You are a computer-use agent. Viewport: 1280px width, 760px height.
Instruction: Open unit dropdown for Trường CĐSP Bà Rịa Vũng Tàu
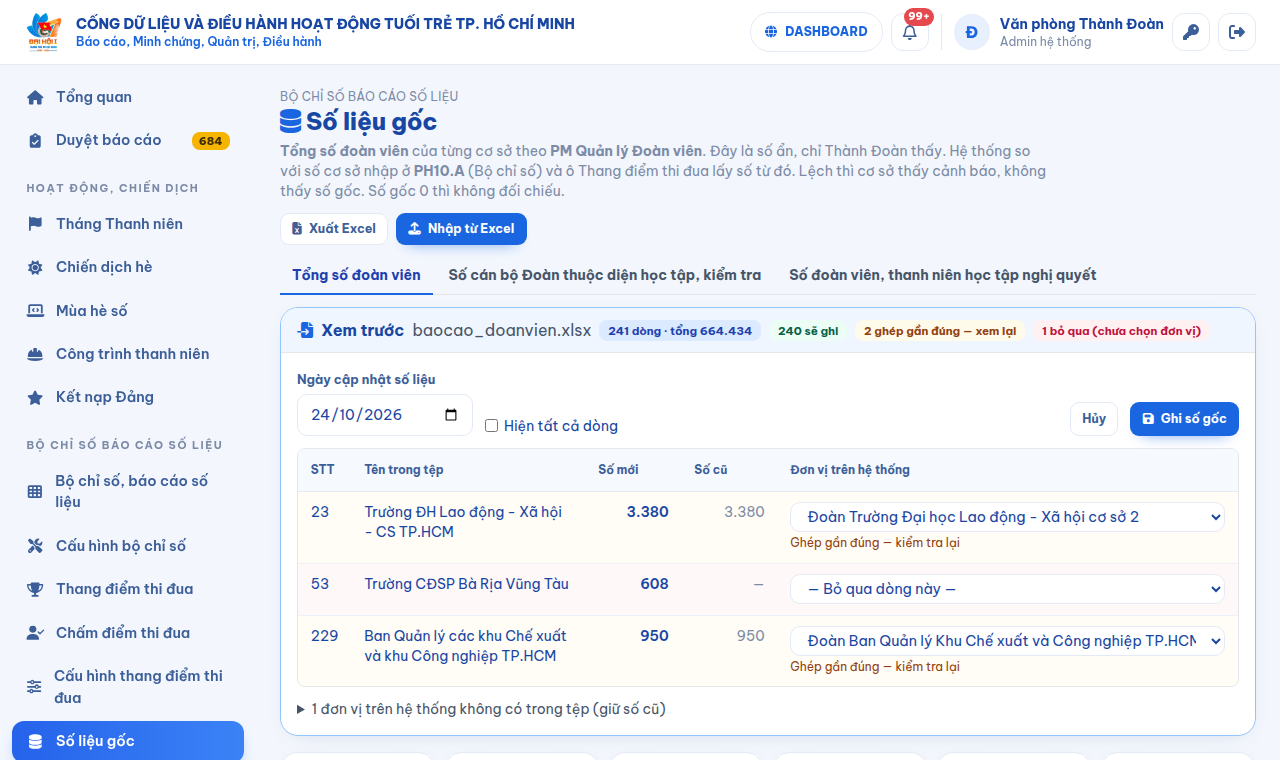click(1007, 589)
